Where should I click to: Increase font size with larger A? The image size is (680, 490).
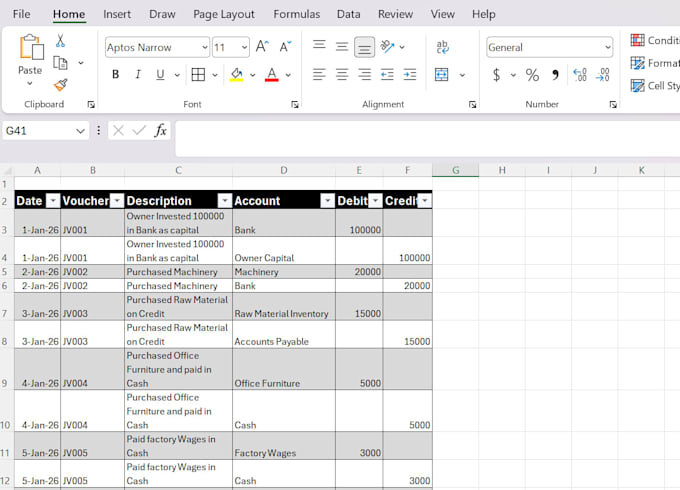262,46
